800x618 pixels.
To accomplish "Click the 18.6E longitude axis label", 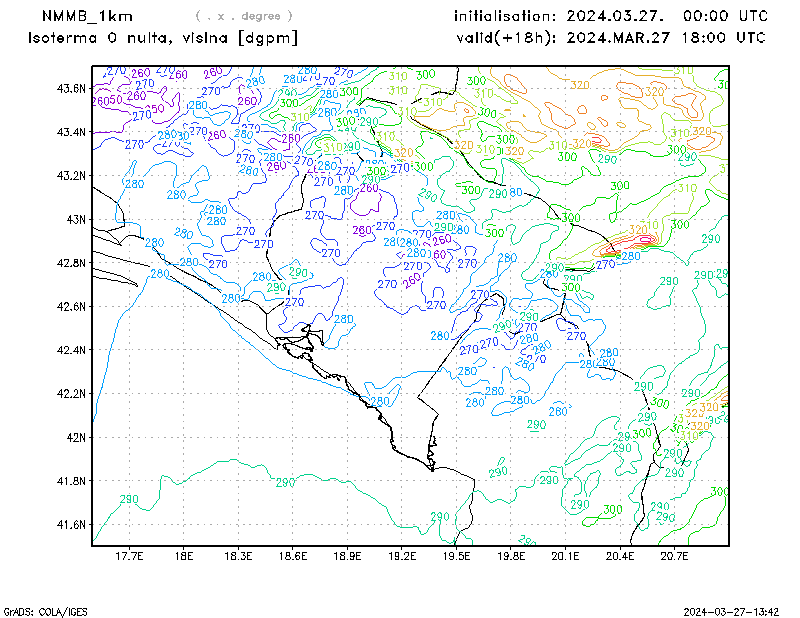I will (293, 556).
